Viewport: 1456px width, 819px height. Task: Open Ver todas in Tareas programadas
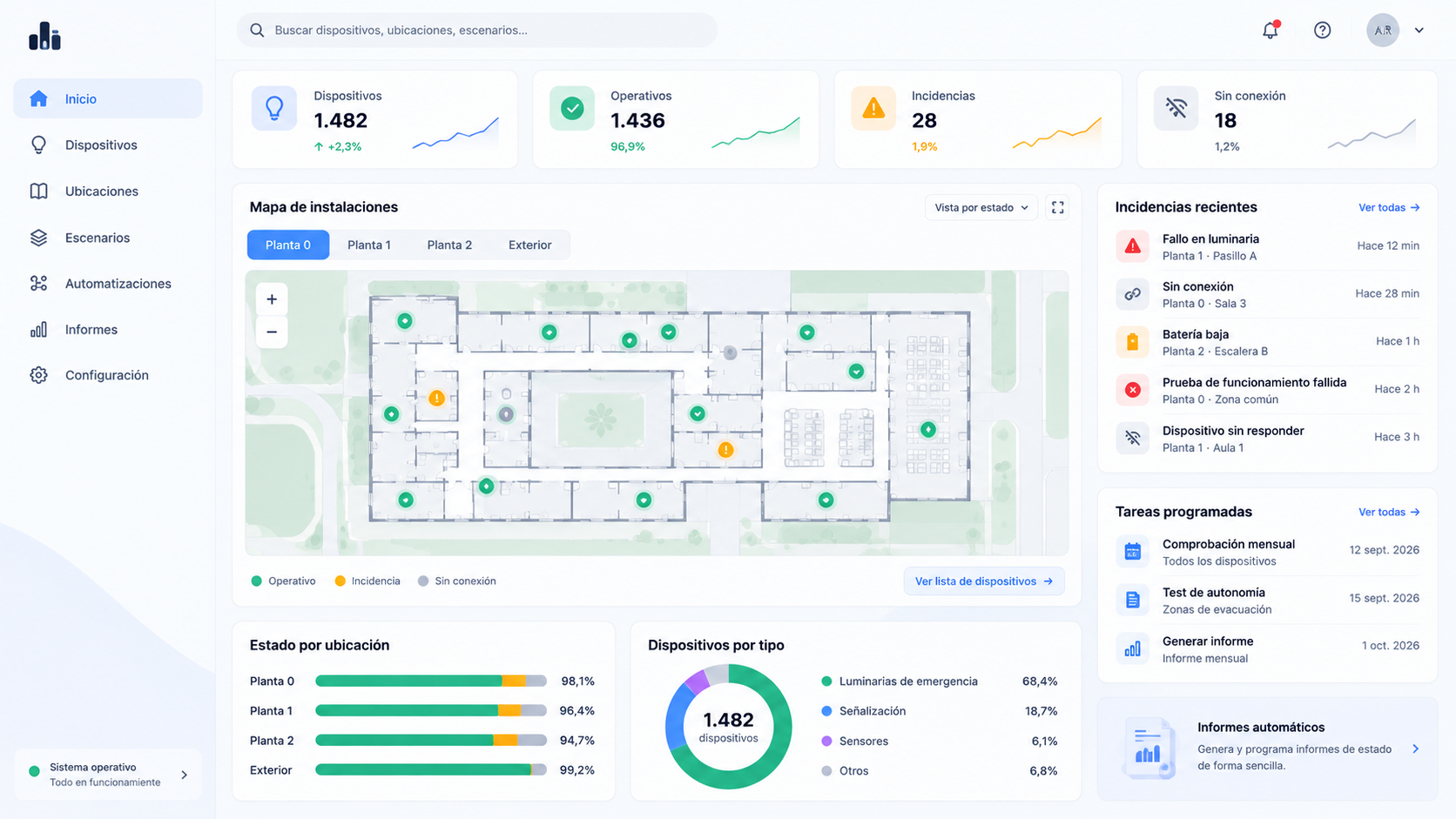point(1389,512)
